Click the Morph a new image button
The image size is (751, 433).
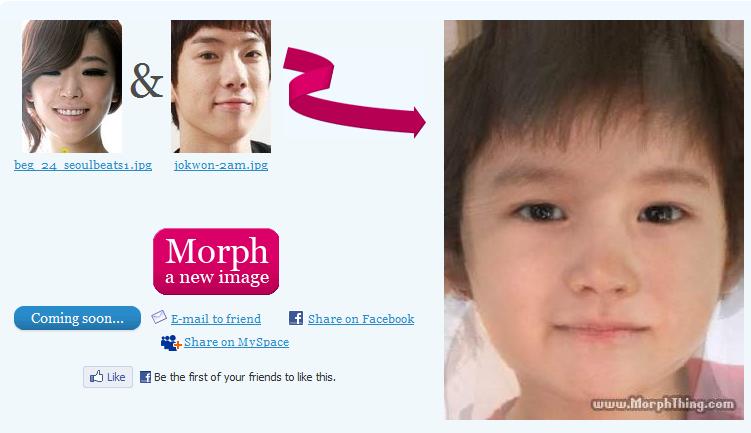coord(216,262)
